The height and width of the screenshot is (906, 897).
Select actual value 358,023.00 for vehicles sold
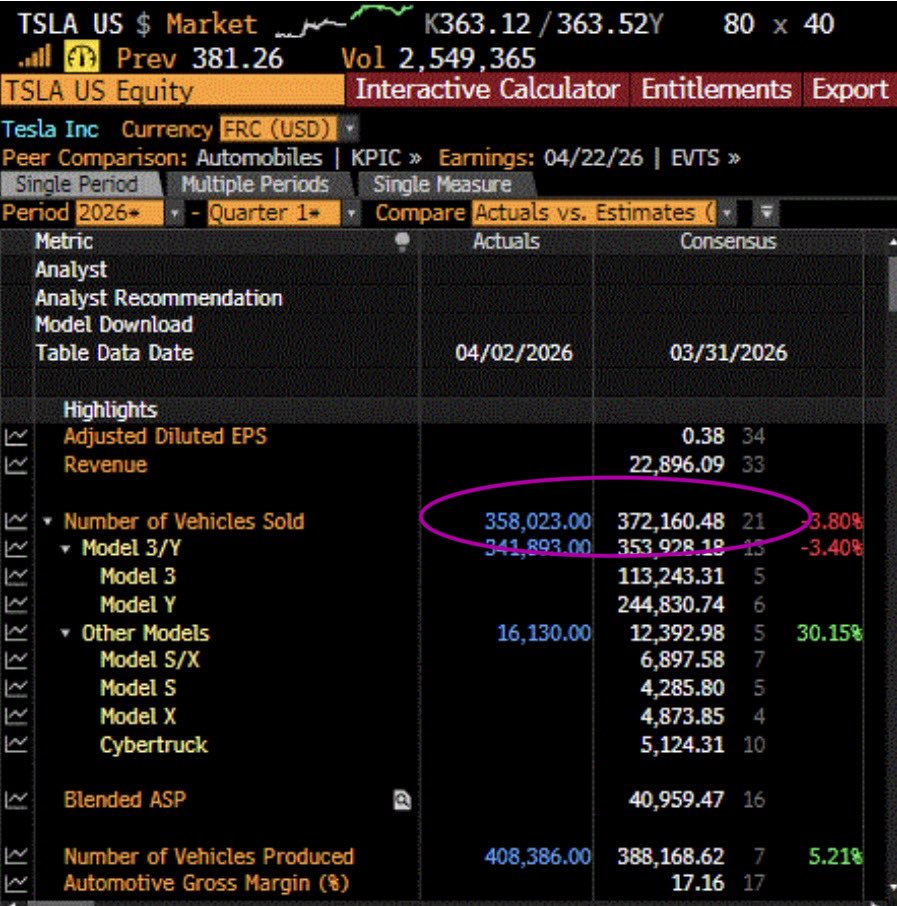(x=538, y=522)
